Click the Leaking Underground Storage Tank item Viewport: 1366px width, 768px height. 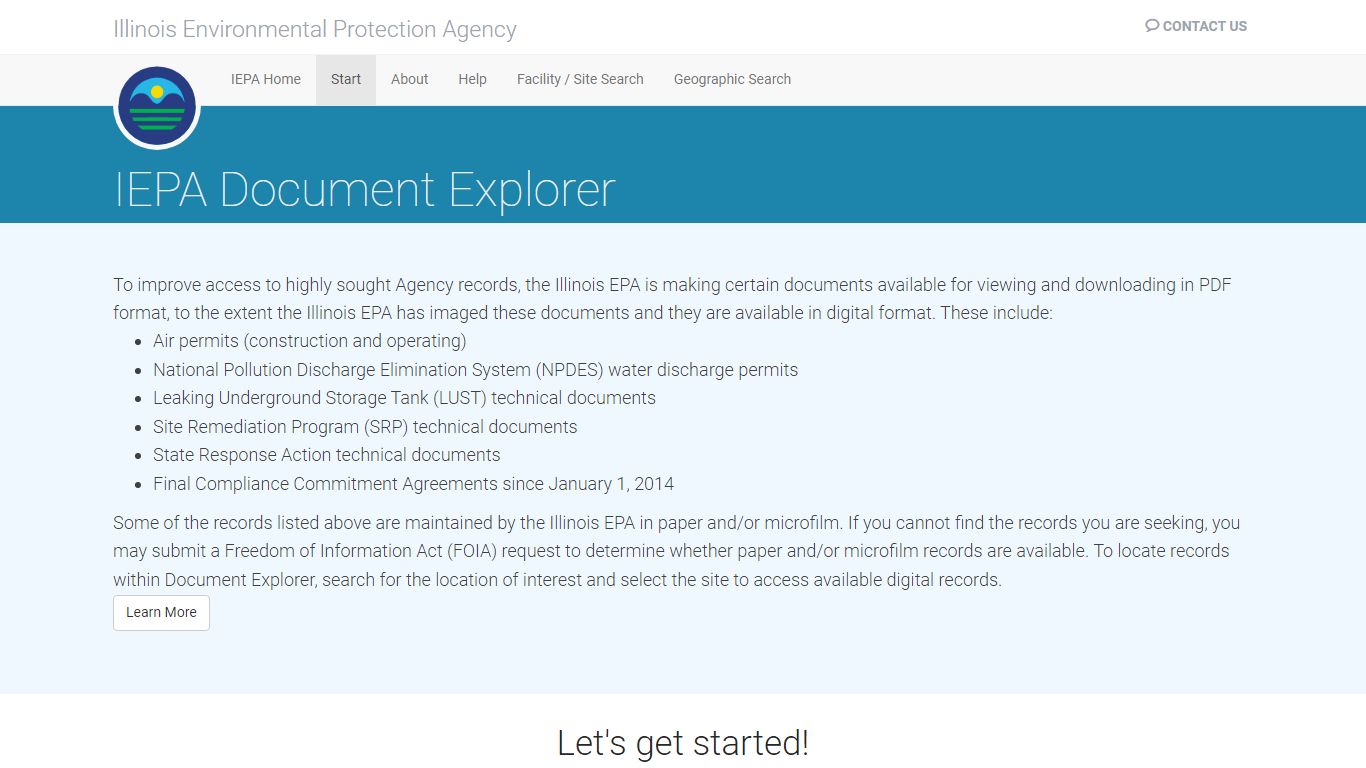pos(404,398)
